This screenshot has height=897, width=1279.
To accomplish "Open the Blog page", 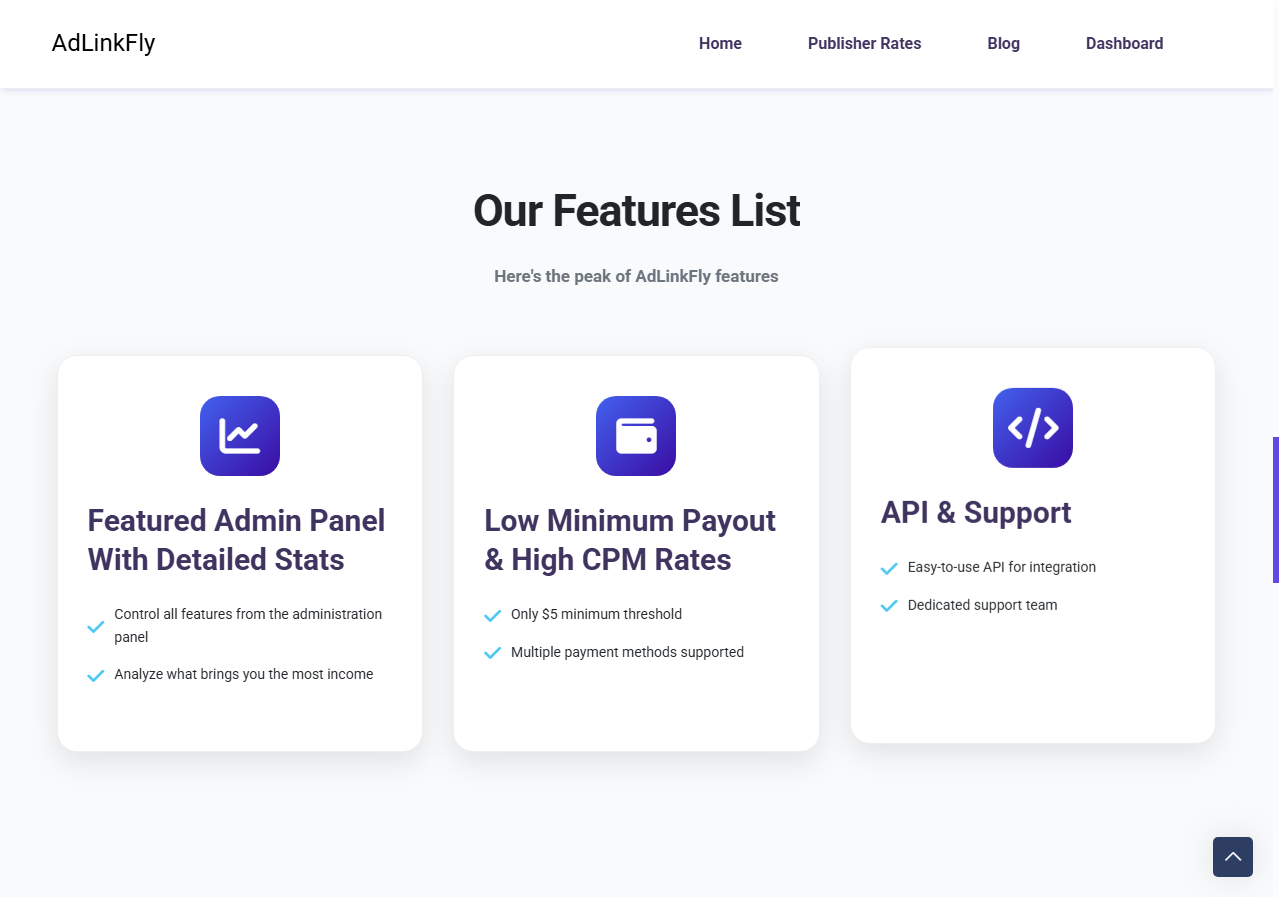I will pos(1003,44).
